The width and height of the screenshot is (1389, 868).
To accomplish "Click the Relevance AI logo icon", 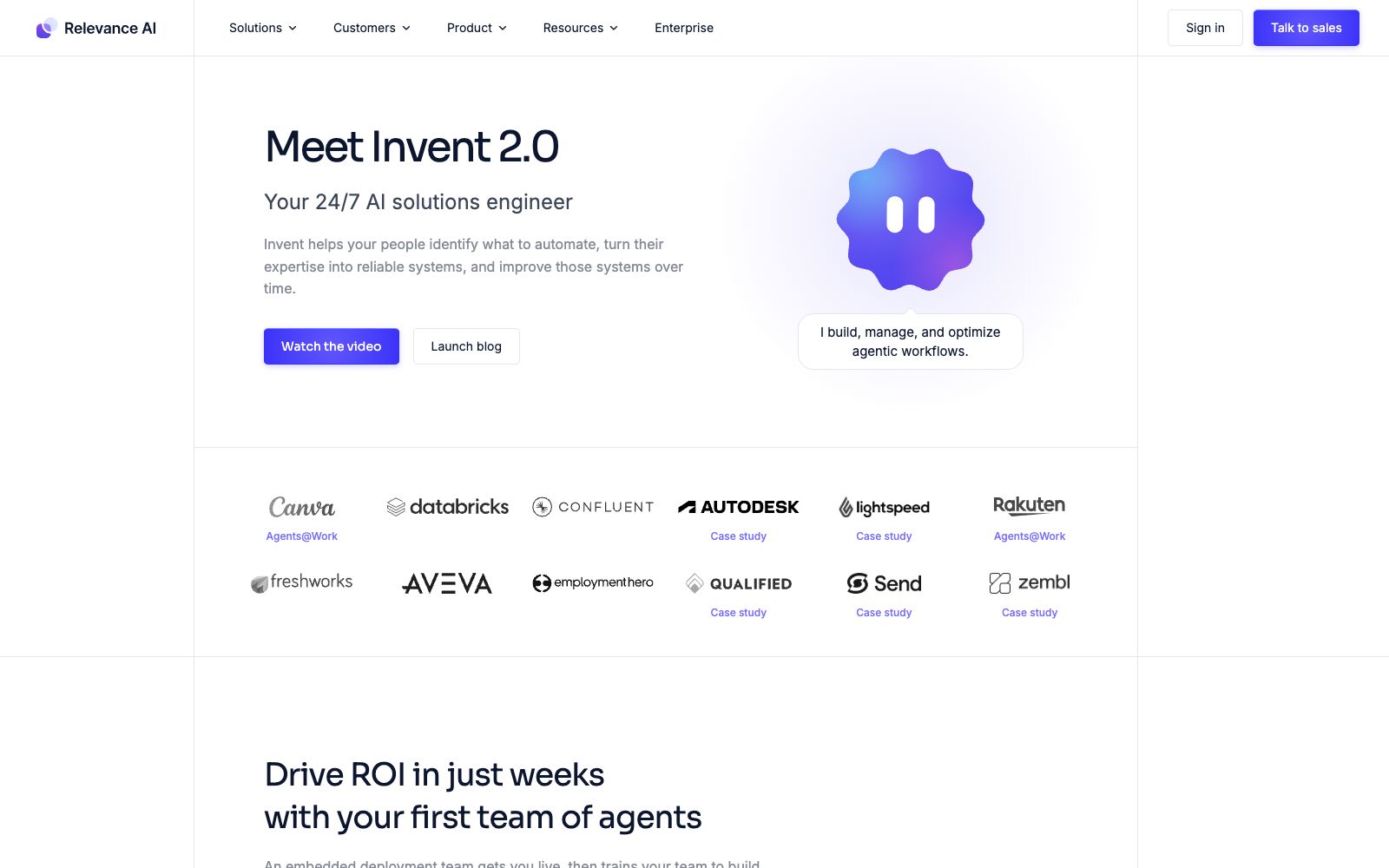I will point(47,28).
